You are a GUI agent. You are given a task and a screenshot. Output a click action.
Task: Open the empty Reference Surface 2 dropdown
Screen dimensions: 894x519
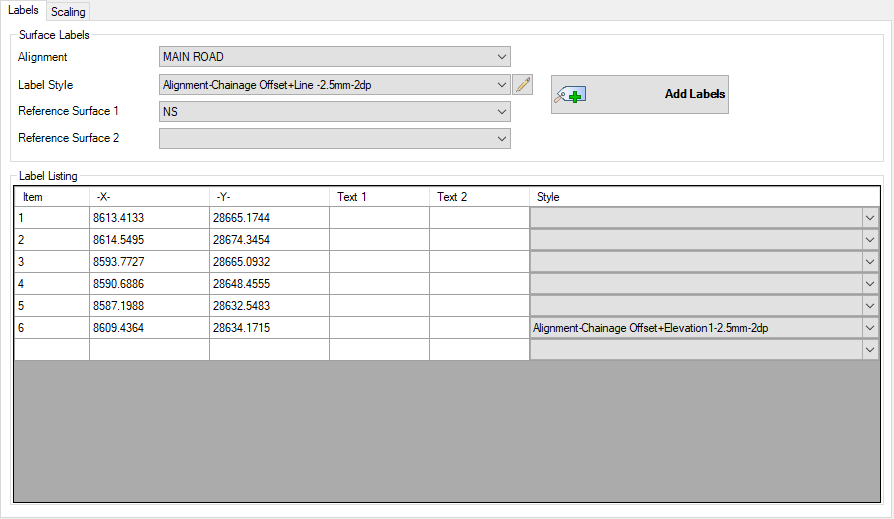(334, 139)
